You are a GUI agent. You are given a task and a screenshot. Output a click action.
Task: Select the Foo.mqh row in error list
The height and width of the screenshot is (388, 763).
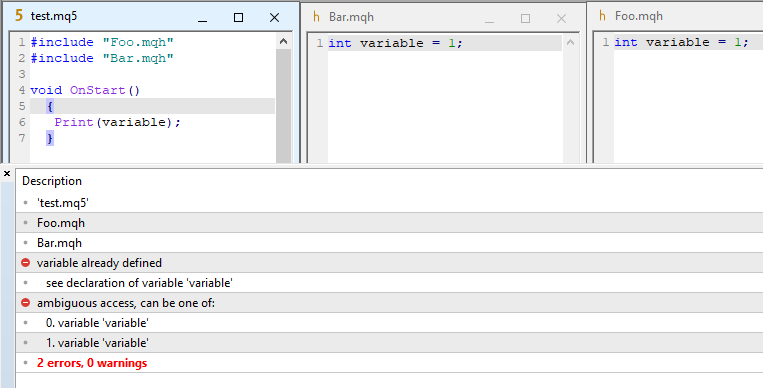pos(389,223)
